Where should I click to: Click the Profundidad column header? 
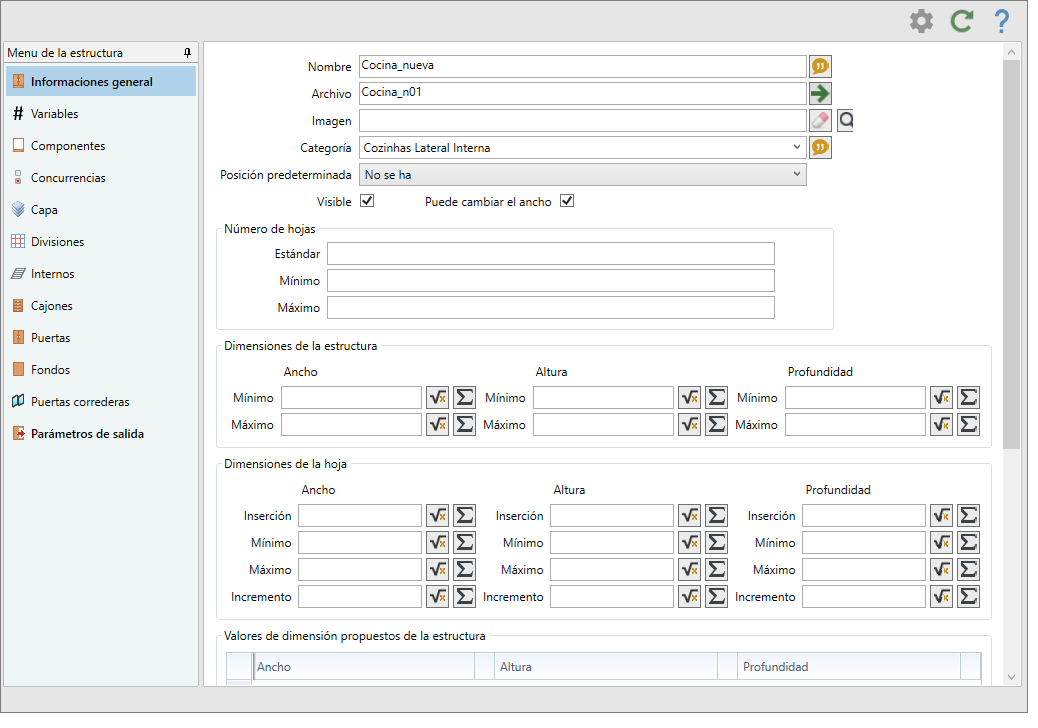tap(849, 666)
